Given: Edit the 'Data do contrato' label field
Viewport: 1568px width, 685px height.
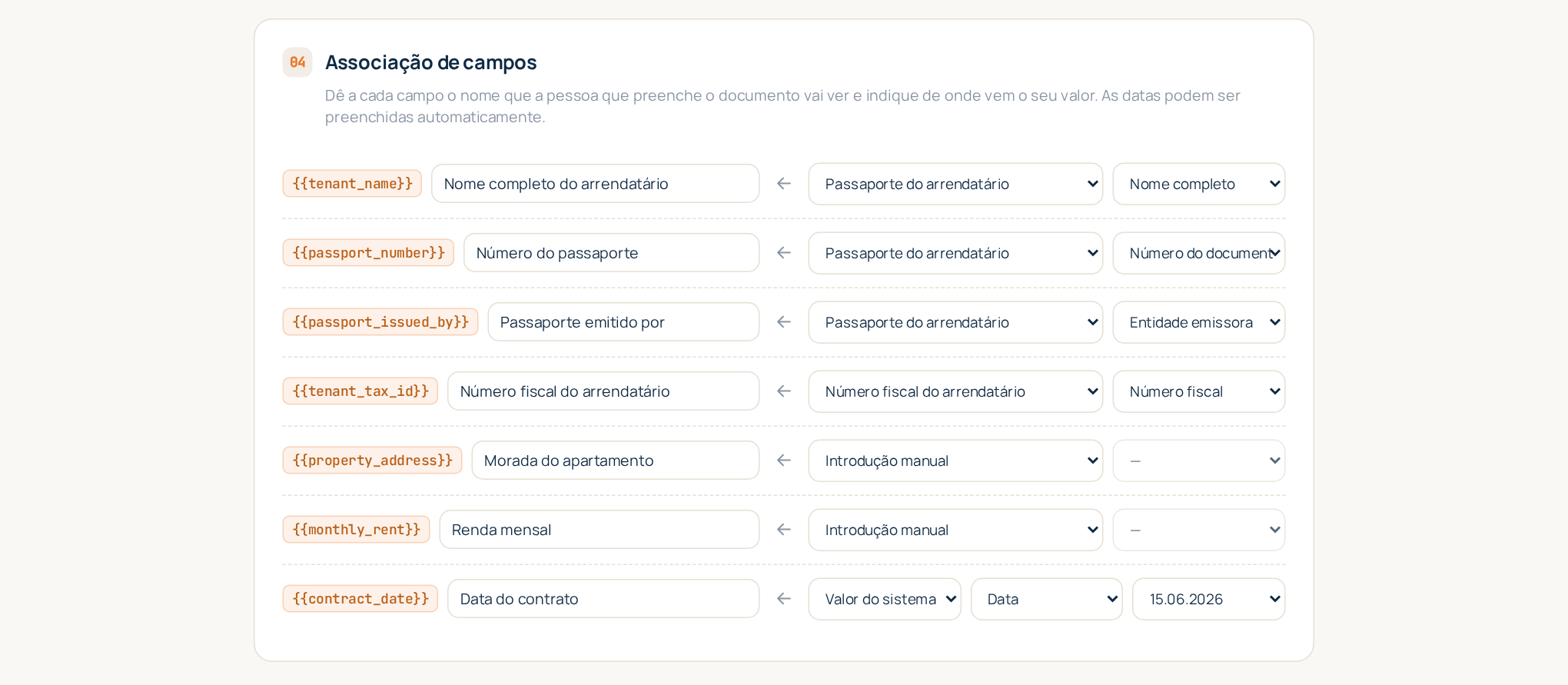Looking at the screenshot, I should coord(603,599).
